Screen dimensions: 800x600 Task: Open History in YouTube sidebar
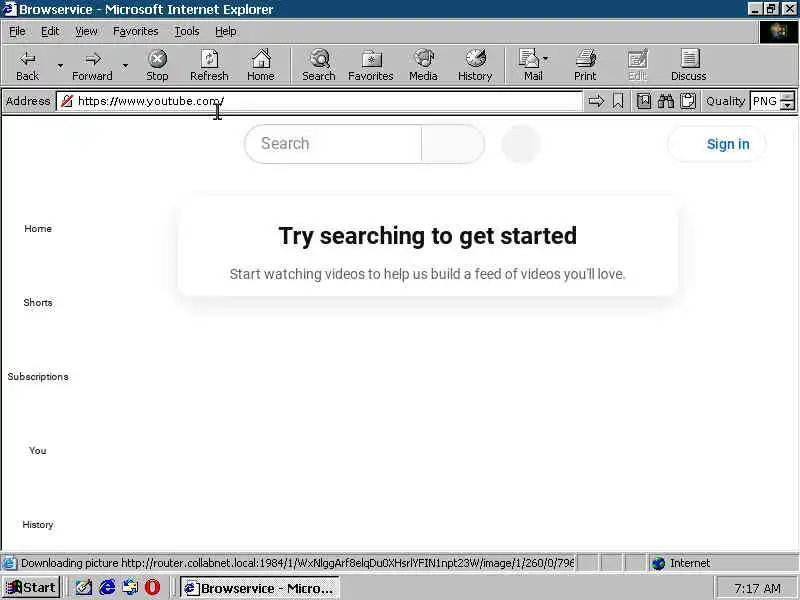[38, 524]
